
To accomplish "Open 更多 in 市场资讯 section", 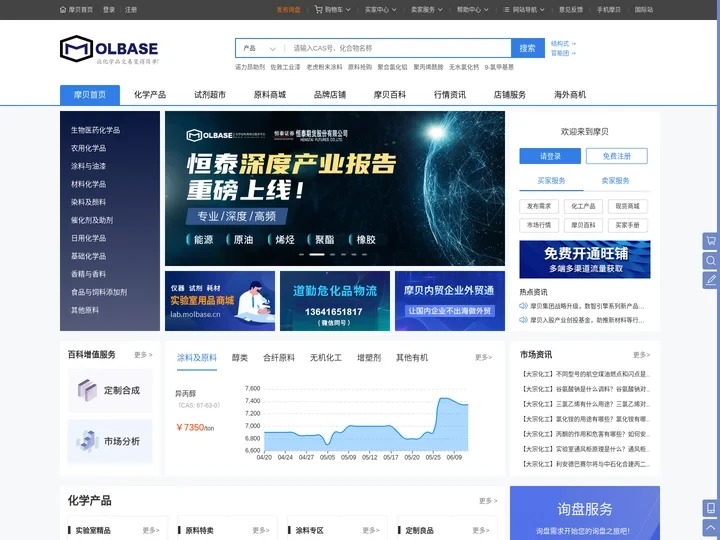I will pos(641,355).
